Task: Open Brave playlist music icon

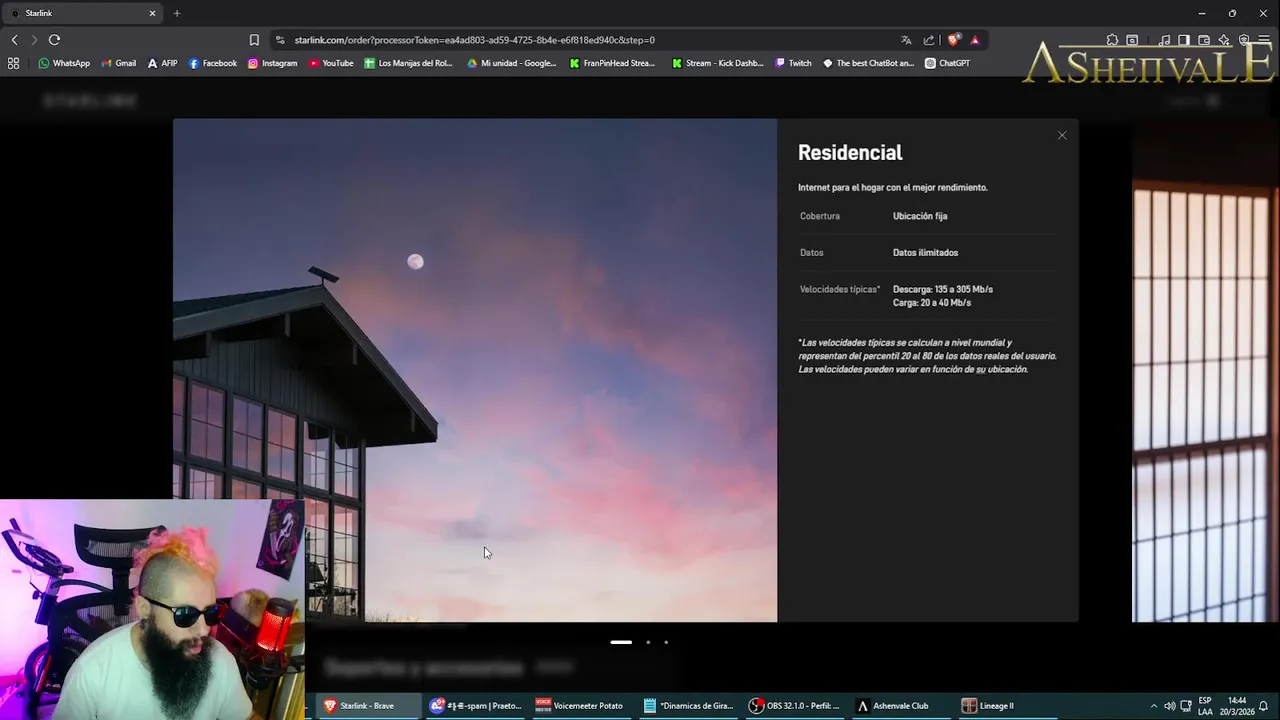Action: point(1164,40)
